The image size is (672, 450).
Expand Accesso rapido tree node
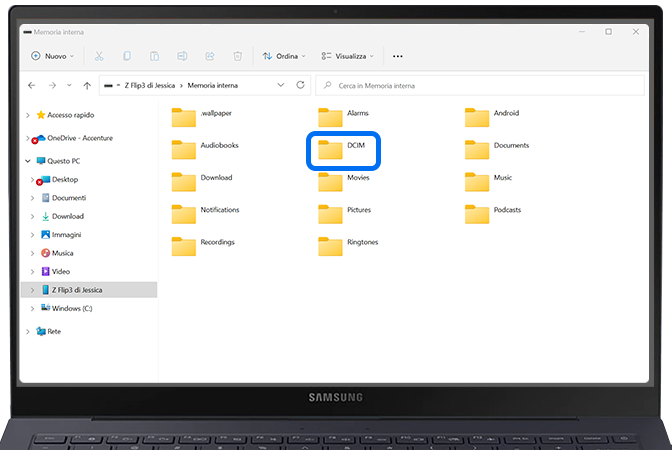coord(28,114)
